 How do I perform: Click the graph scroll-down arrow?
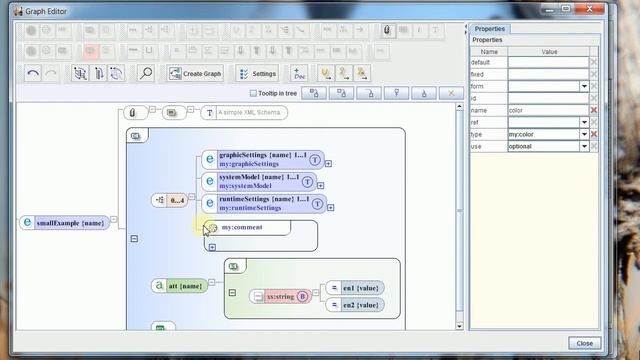pos(460,326)
